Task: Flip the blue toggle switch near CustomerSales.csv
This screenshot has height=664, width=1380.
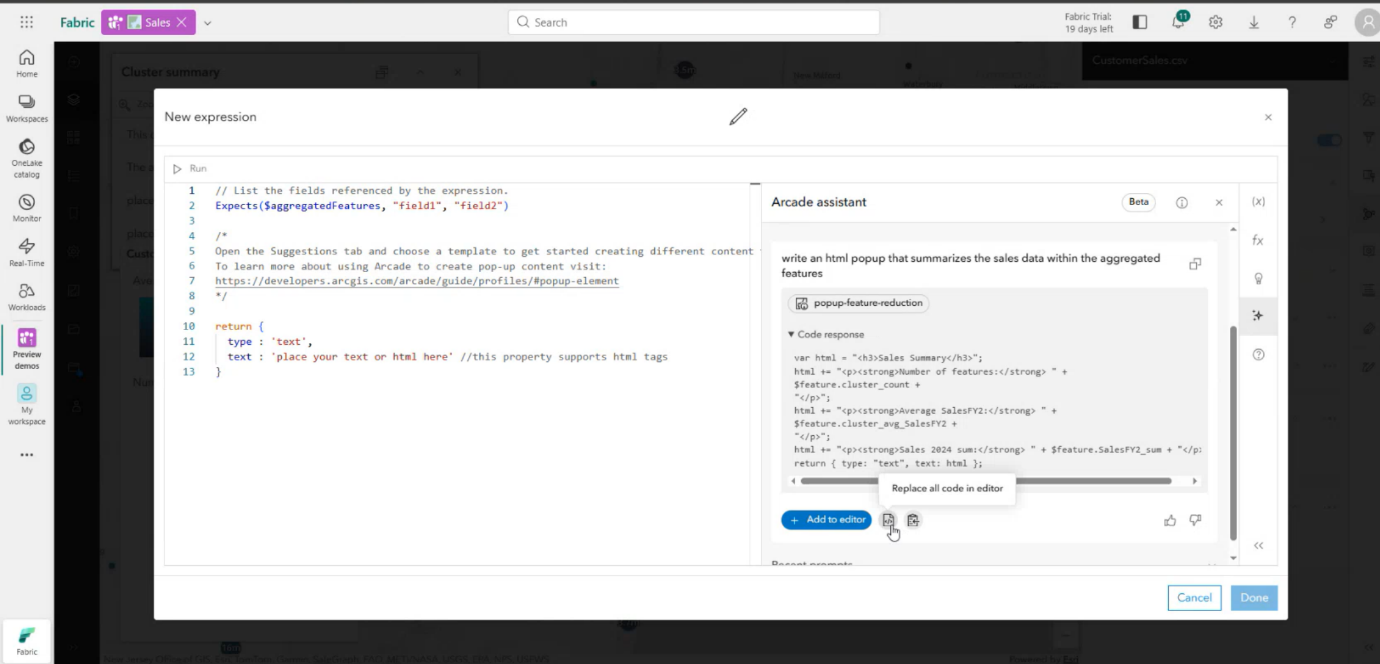Action: click(x=1328, y=140)
